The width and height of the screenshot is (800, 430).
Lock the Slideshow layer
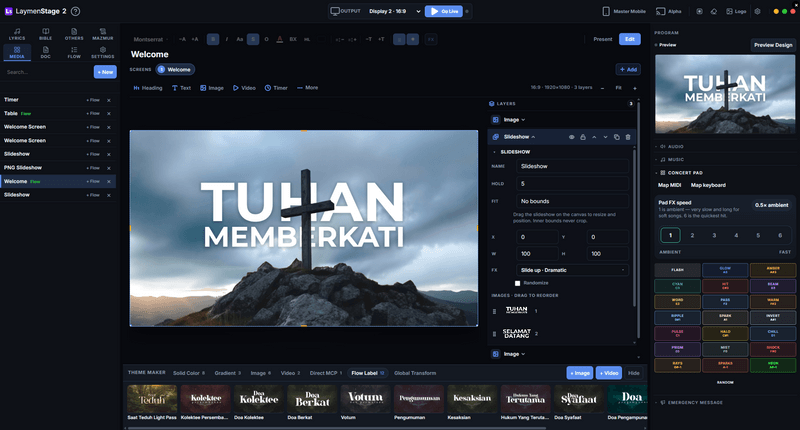583,137
